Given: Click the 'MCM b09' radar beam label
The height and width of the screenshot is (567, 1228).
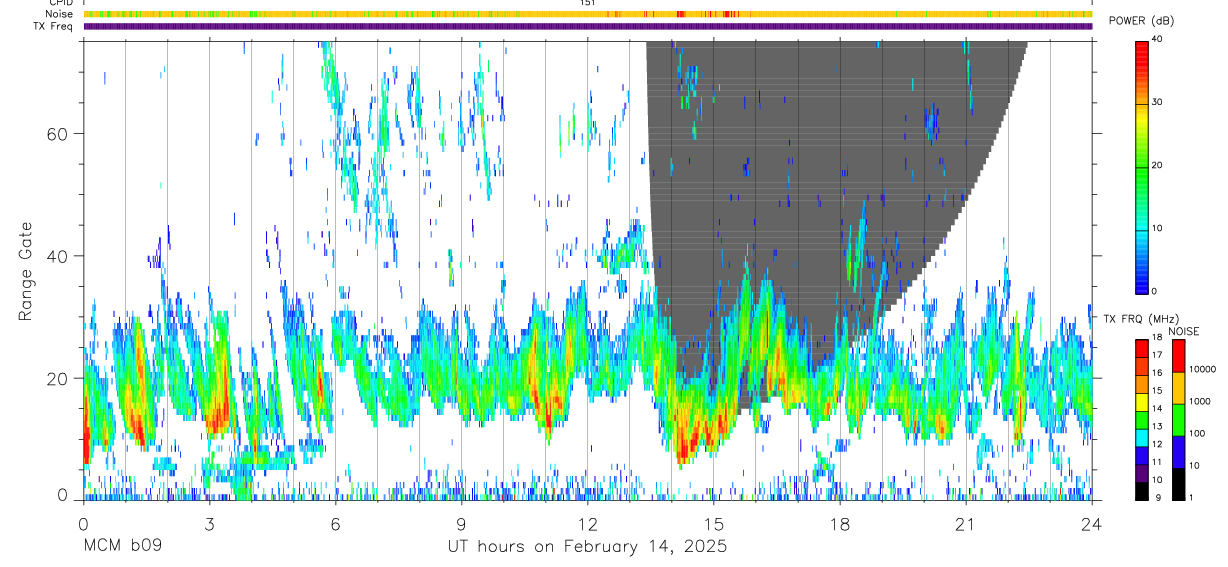Looking at the screenshot, I should pyautogui.click(x=122, y=547).
